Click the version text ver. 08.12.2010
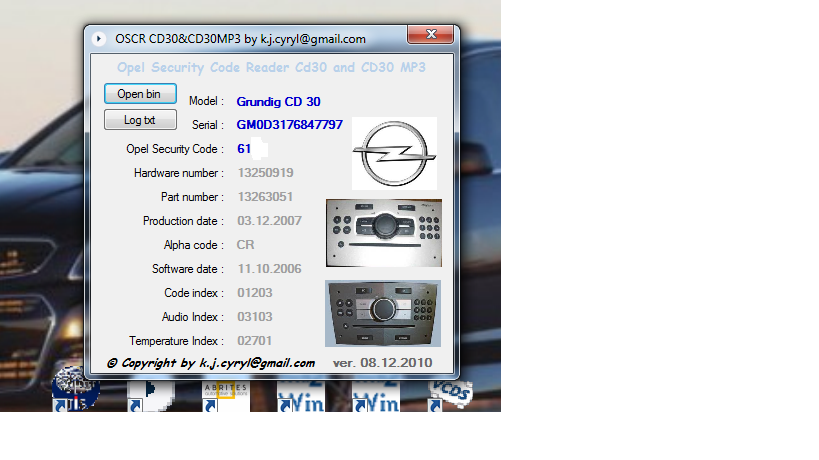The image size is (819, 460). click(382, 363)
